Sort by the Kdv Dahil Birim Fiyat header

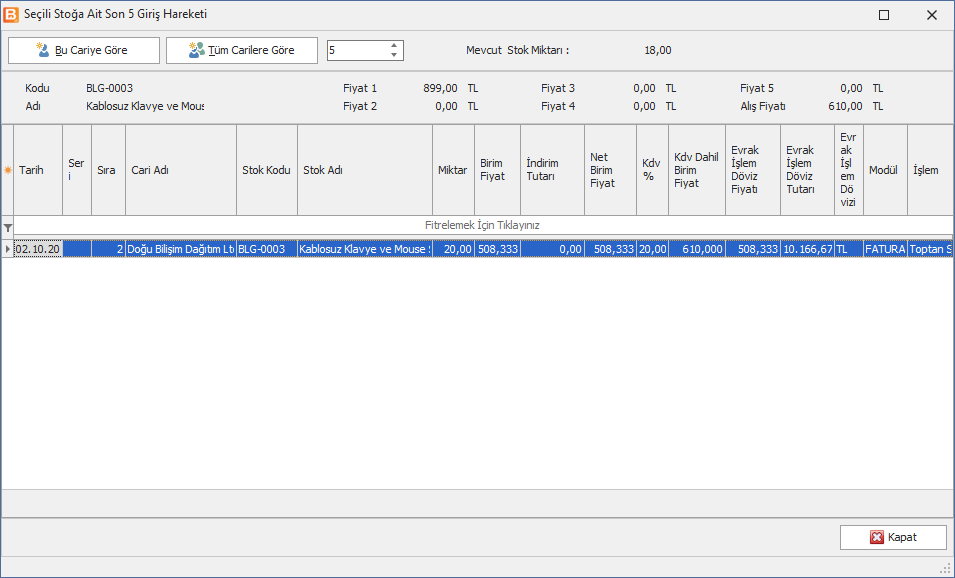(697, 170)
